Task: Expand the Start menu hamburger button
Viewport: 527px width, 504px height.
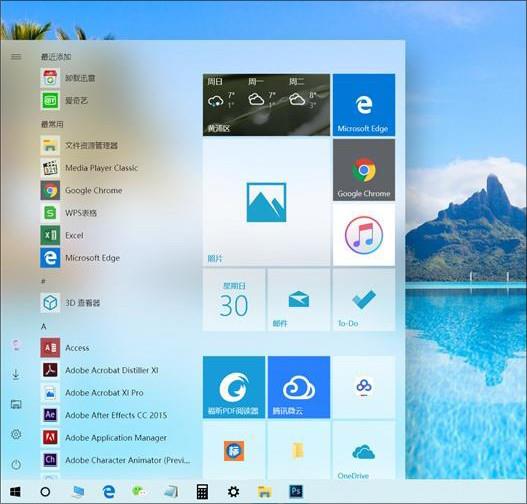Action: pos(16,57)
